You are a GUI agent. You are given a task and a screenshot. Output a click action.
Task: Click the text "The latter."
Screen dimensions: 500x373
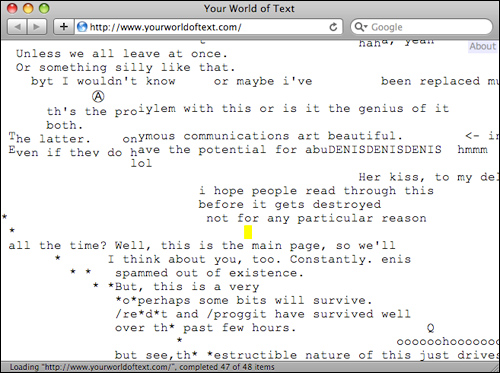[49, 138]
